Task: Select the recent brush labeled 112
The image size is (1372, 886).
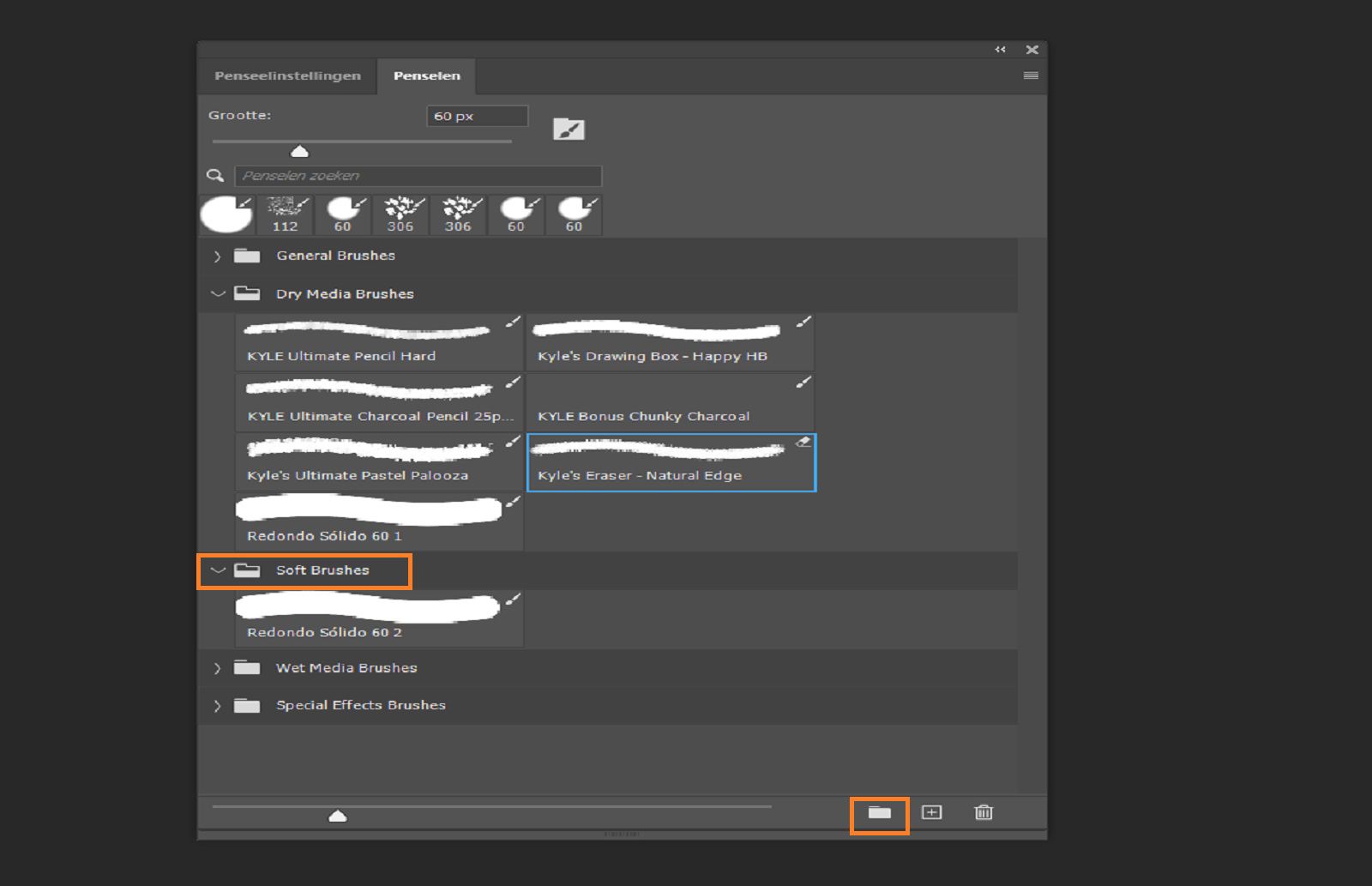Action: click(x=286, y=214)
